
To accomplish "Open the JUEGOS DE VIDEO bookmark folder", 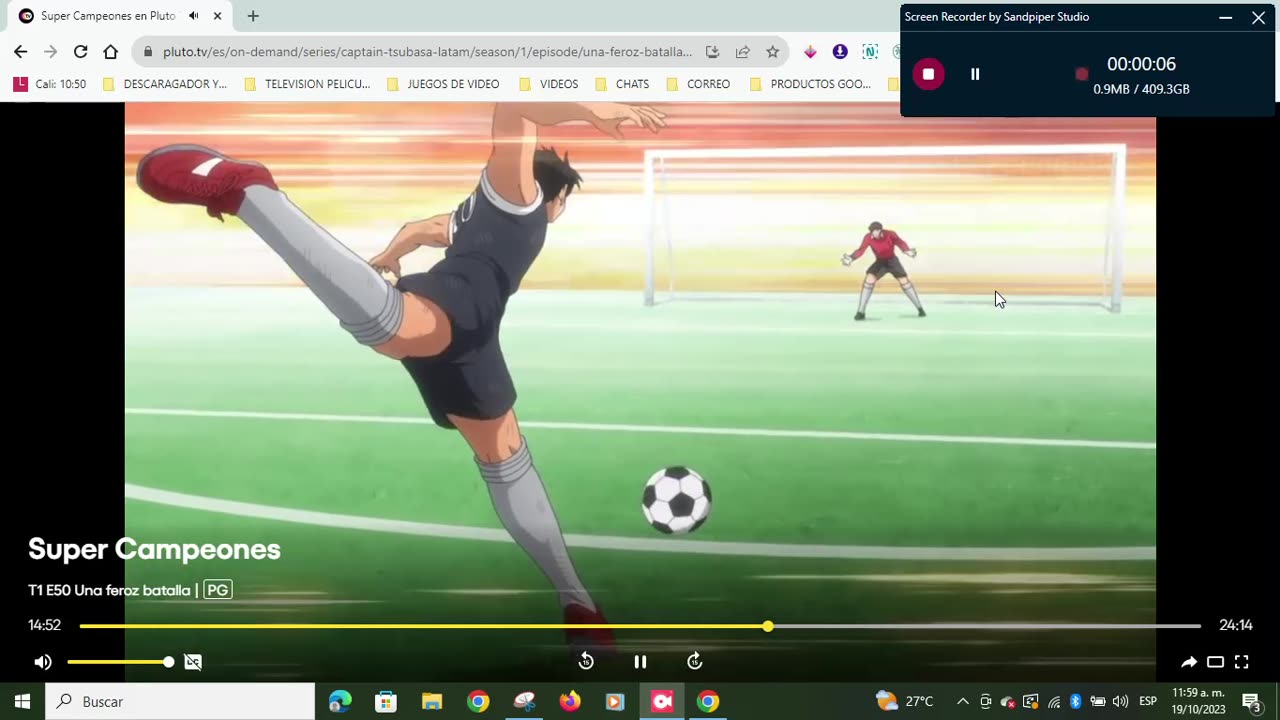I will tap(443, 84).
